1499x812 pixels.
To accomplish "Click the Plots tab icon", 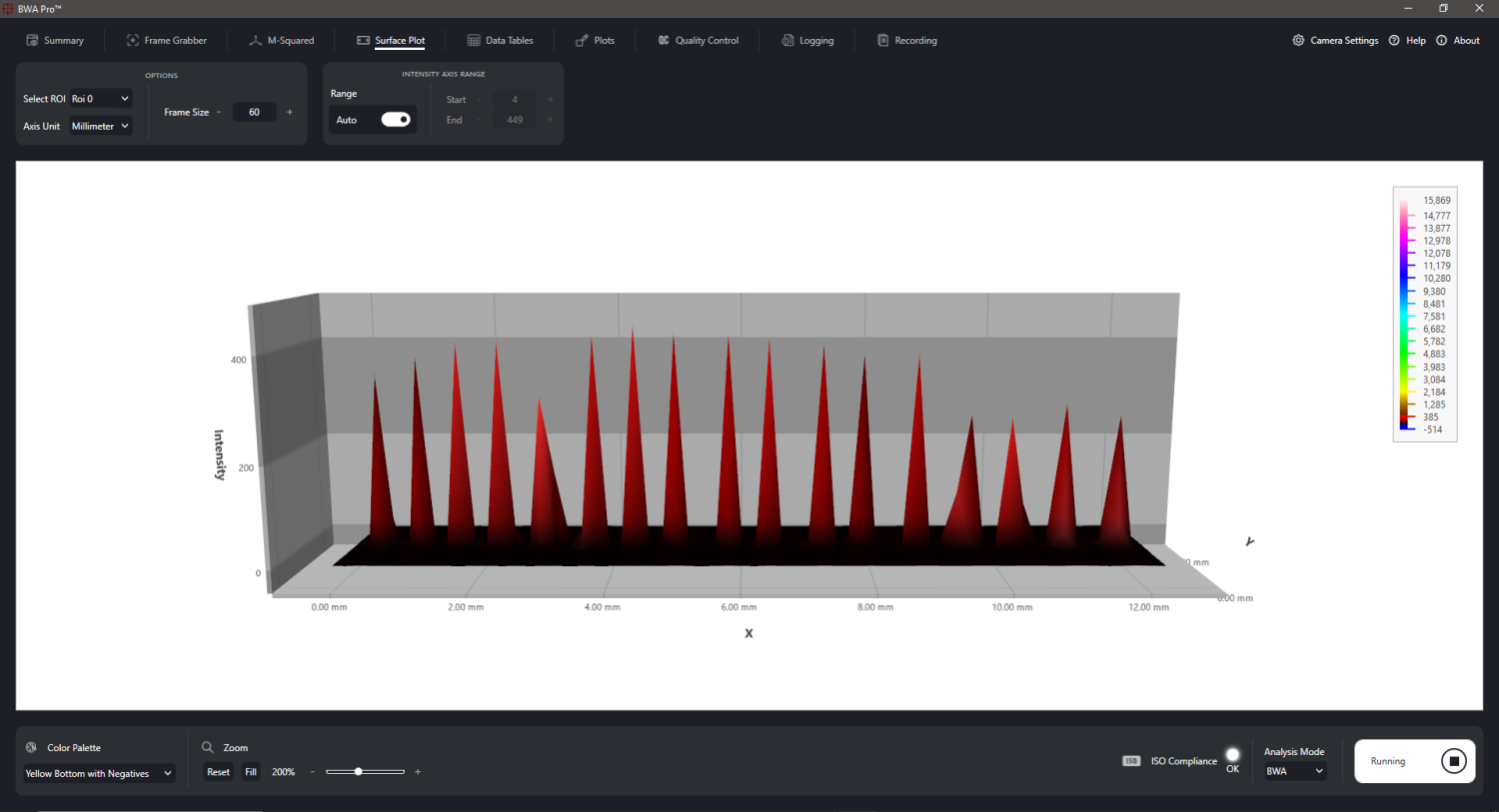I will [582, 41].
